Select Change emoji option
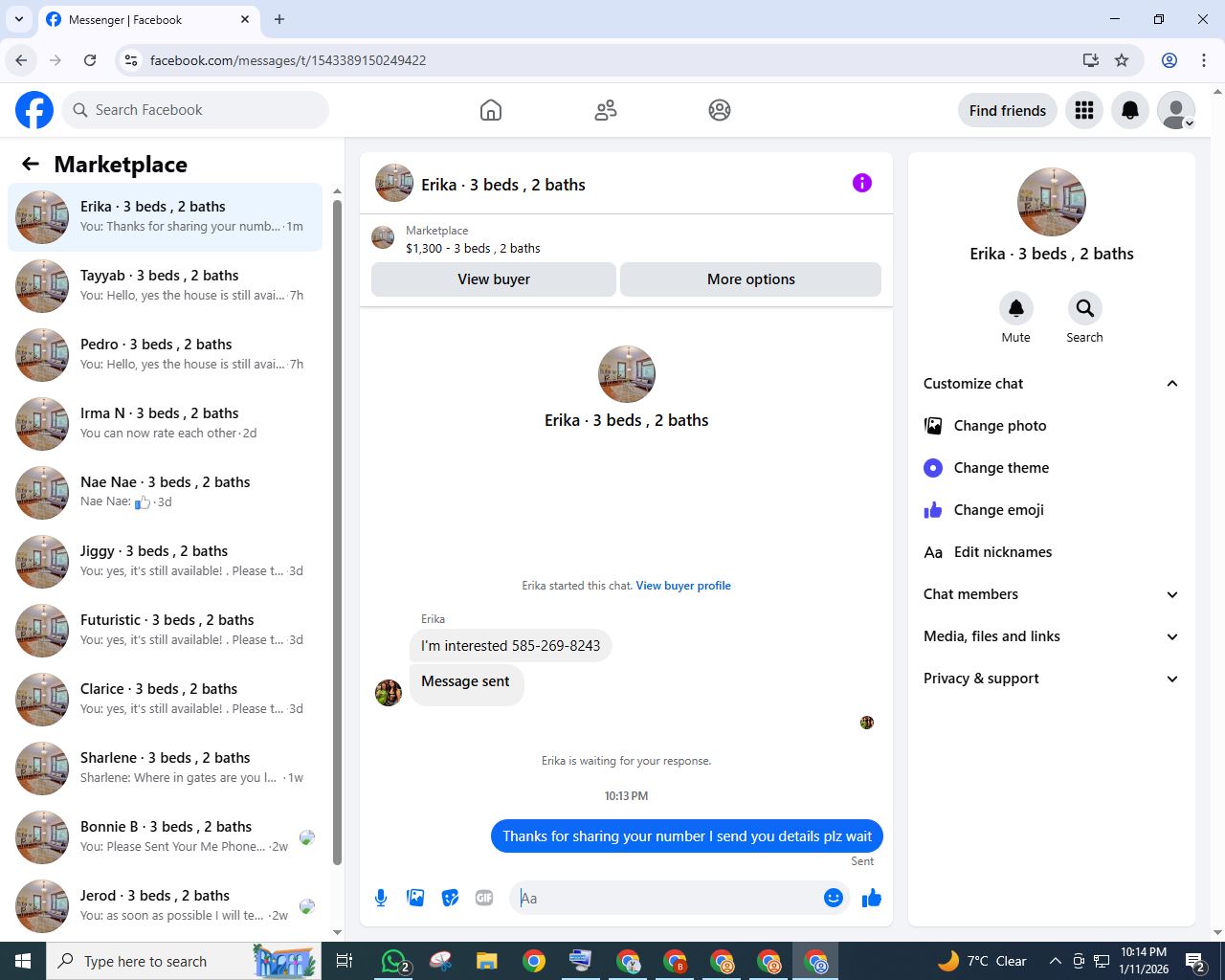1225x980 pixels. 1051,510
